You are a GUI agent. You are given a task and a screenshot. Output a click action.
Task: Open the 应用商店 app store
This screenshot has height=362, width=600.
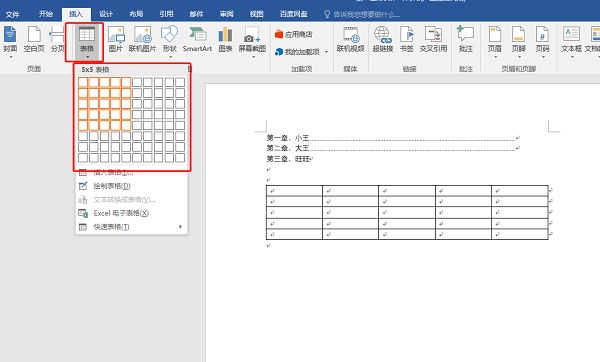point(293,34)
